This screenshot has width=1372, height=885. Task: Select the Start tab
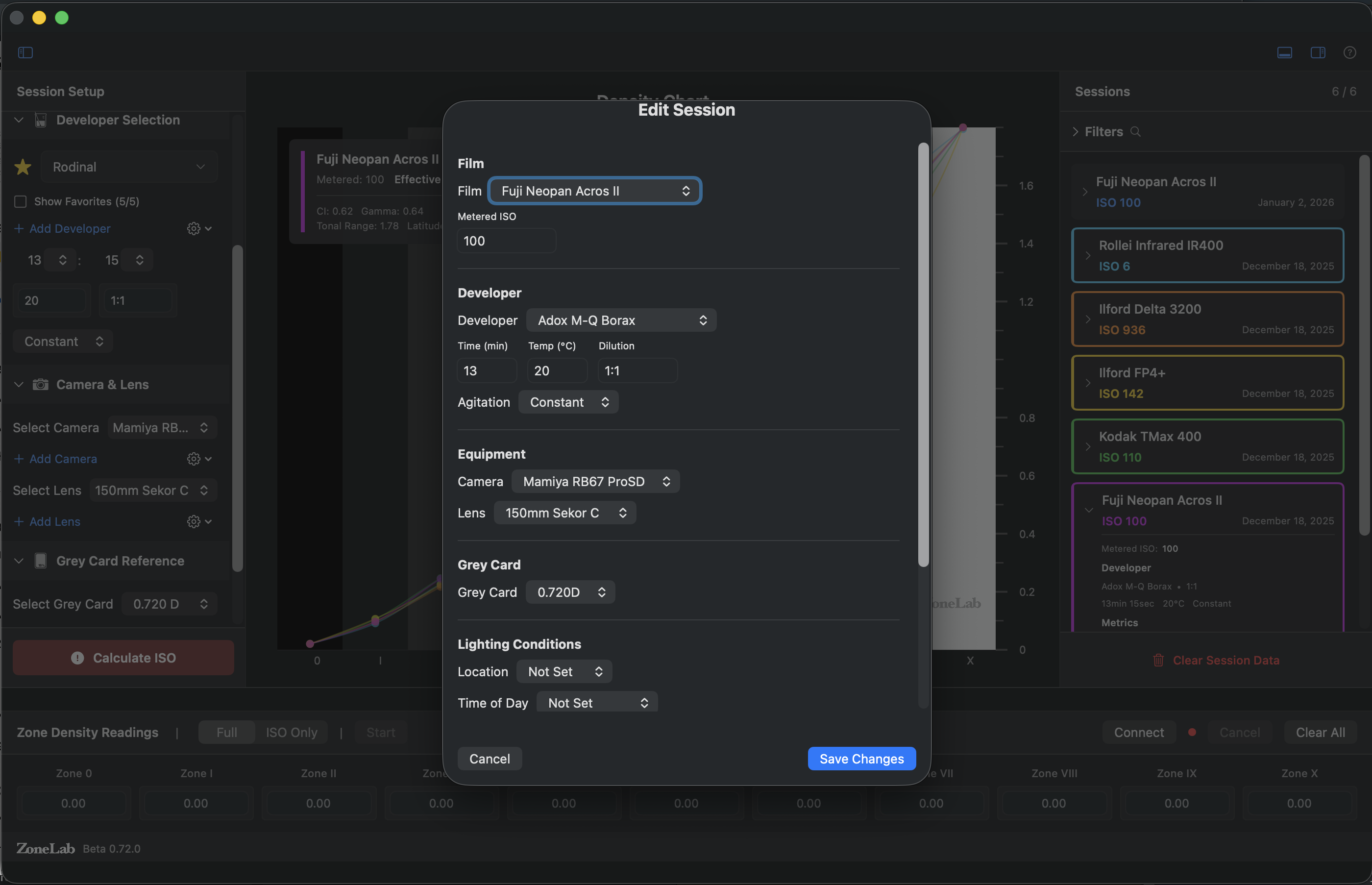click(380, 732)
